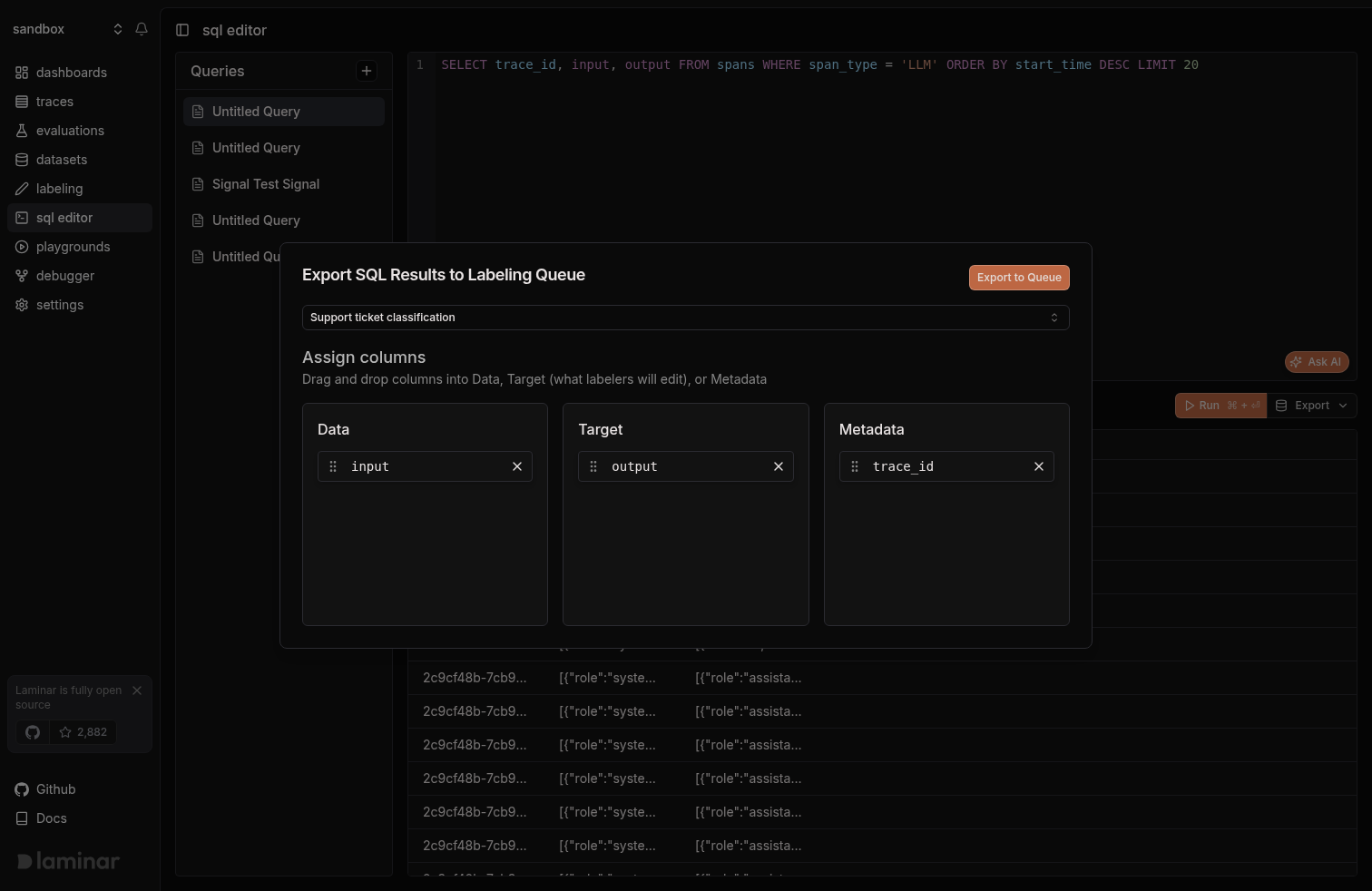Click the Signal Test Signal file icon
This screenshot has width=1372, height=891.
pyautogui.click(x=198, y=184)
